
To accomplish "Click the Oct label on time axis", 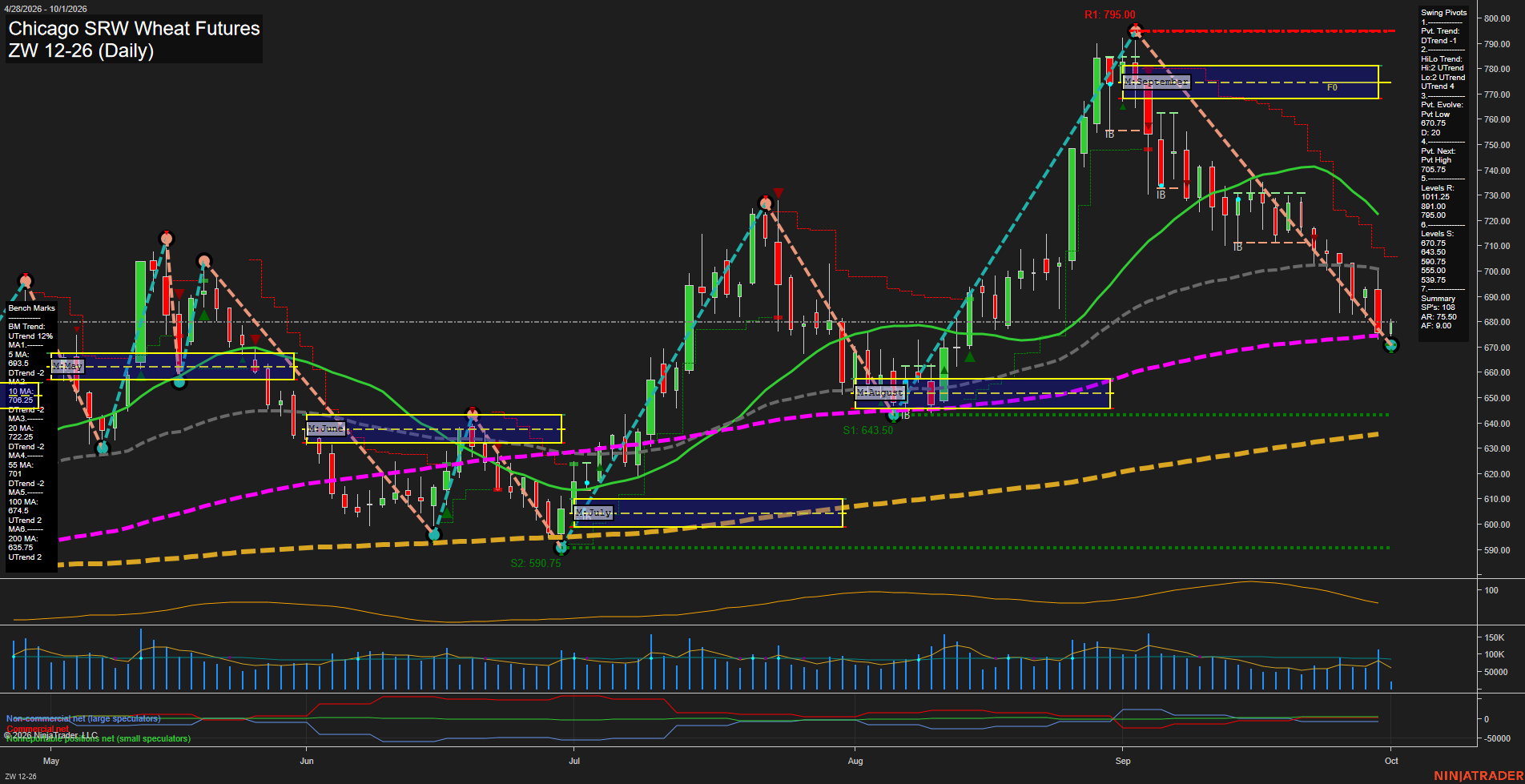I will (x=1391, y=761).
